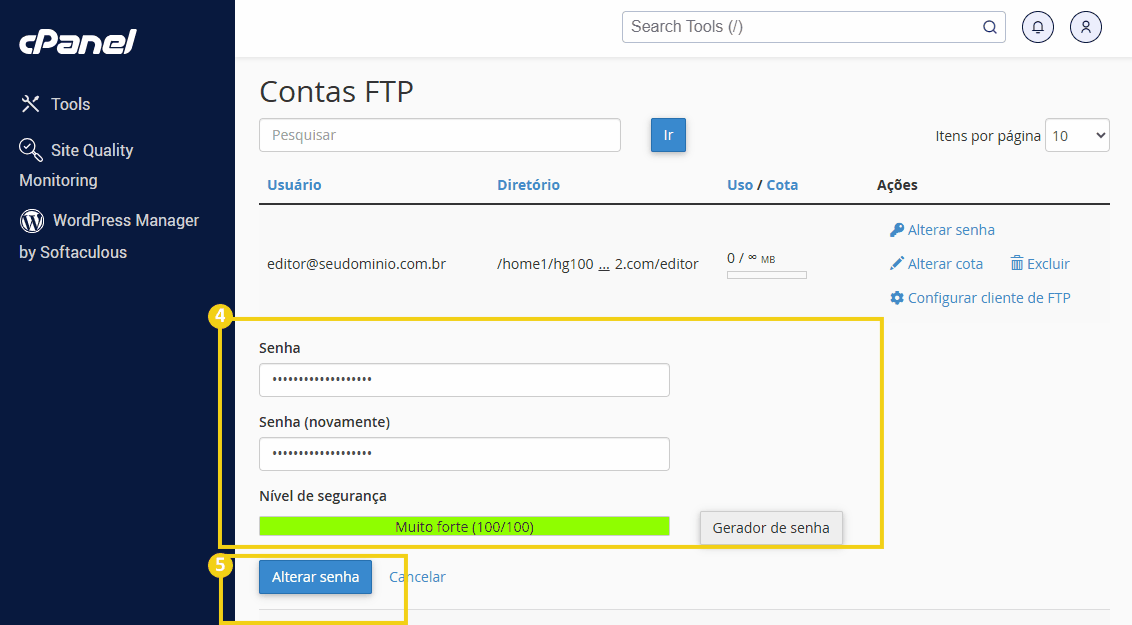Click the Contas FTP heading
Image resolution: width=1132 pixels, height=625 pixels.
click(336, 92)
